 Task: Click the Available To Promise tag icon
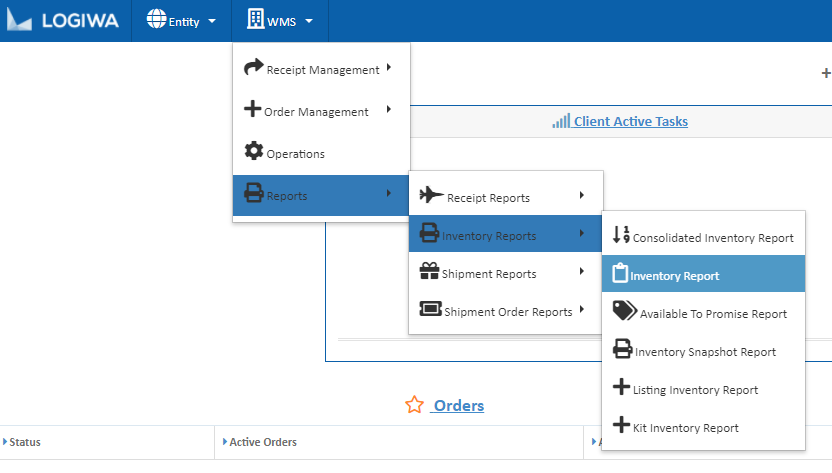click(624, 311)
